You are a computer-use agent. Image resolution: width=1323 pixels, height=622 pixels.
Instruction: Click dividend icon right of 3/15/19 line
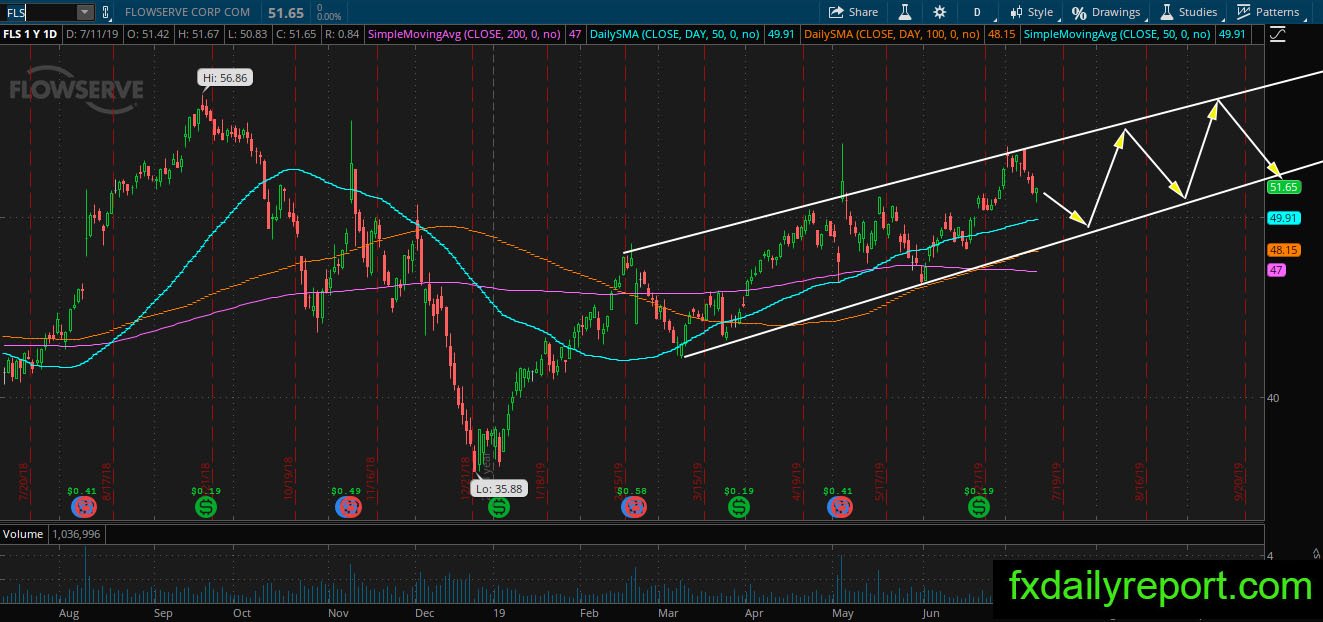[x=738, y=507]
